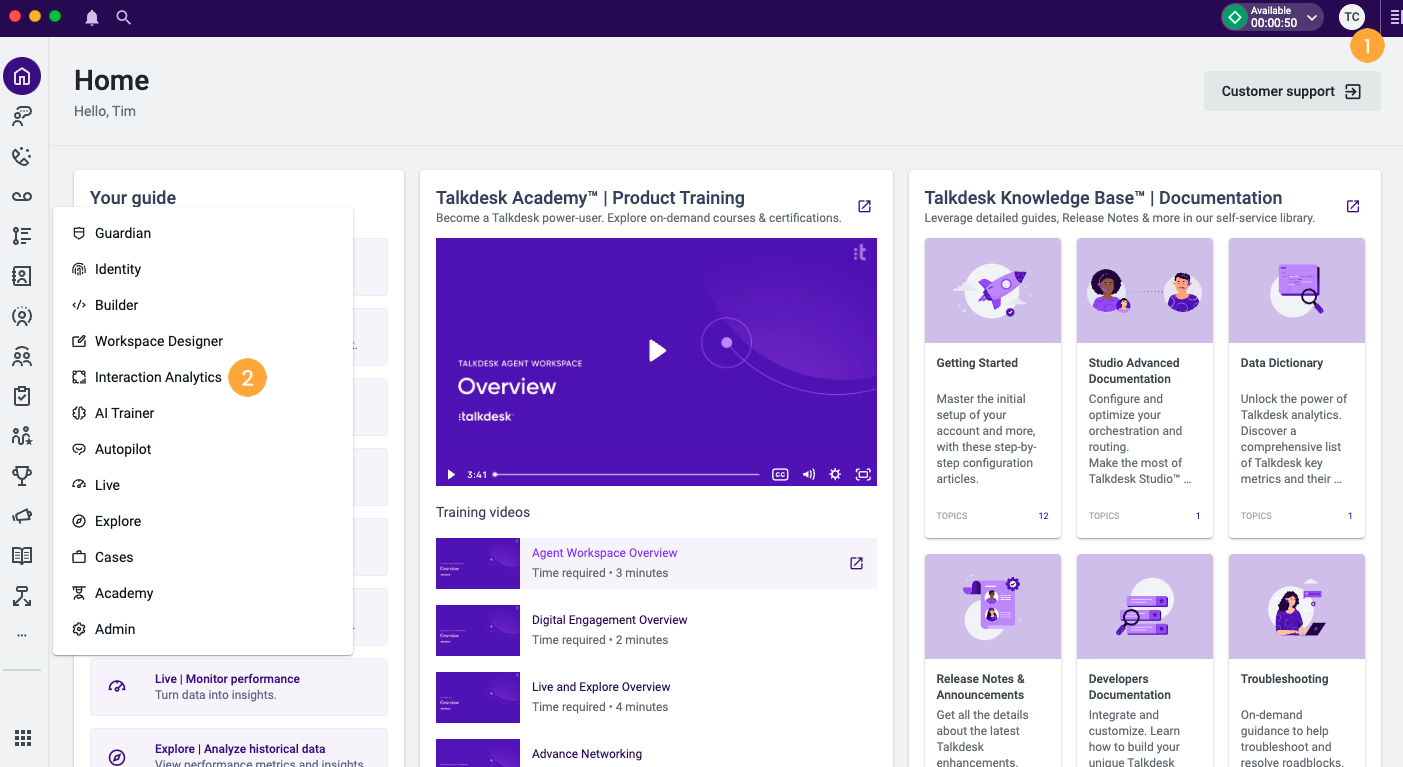The image size is (1403, 767).
Task: Select Academy from the apps menu
Action: click(203, 593)
